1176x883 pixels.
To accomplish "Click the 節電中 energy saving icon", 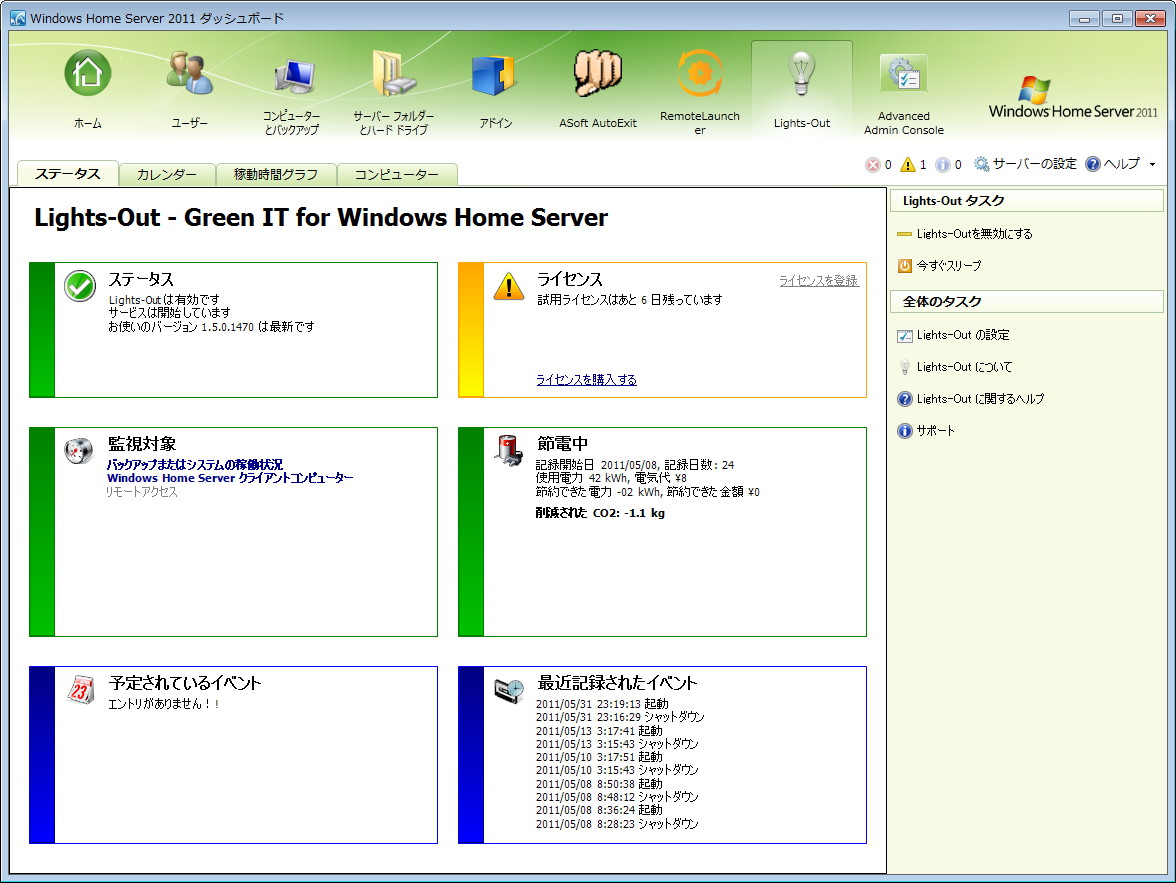I will [x=508, y=450].
